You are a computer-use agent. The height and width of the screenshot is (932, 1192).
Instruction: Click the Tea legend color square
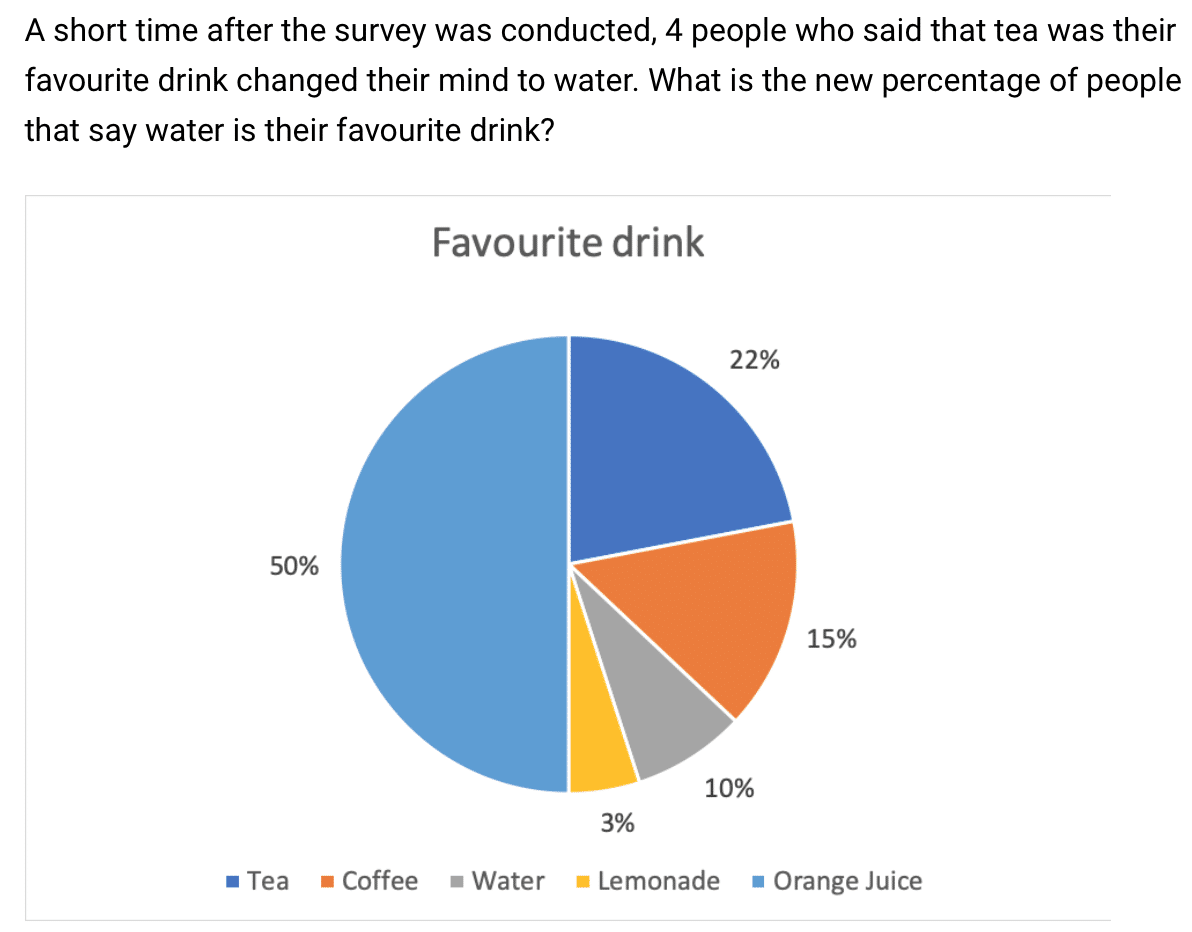point(233,882)
